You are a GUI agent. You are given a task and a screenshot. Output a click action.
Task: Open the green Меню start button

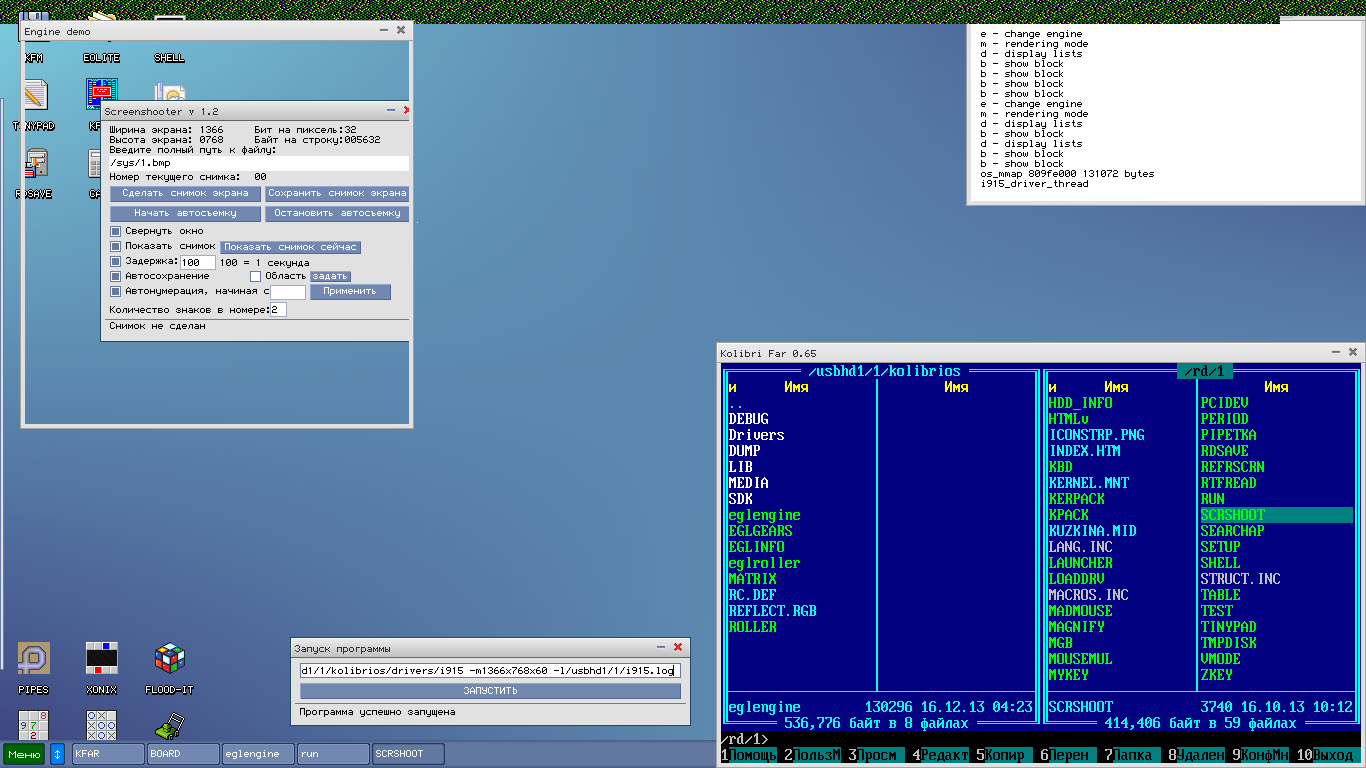click(24, 754)
